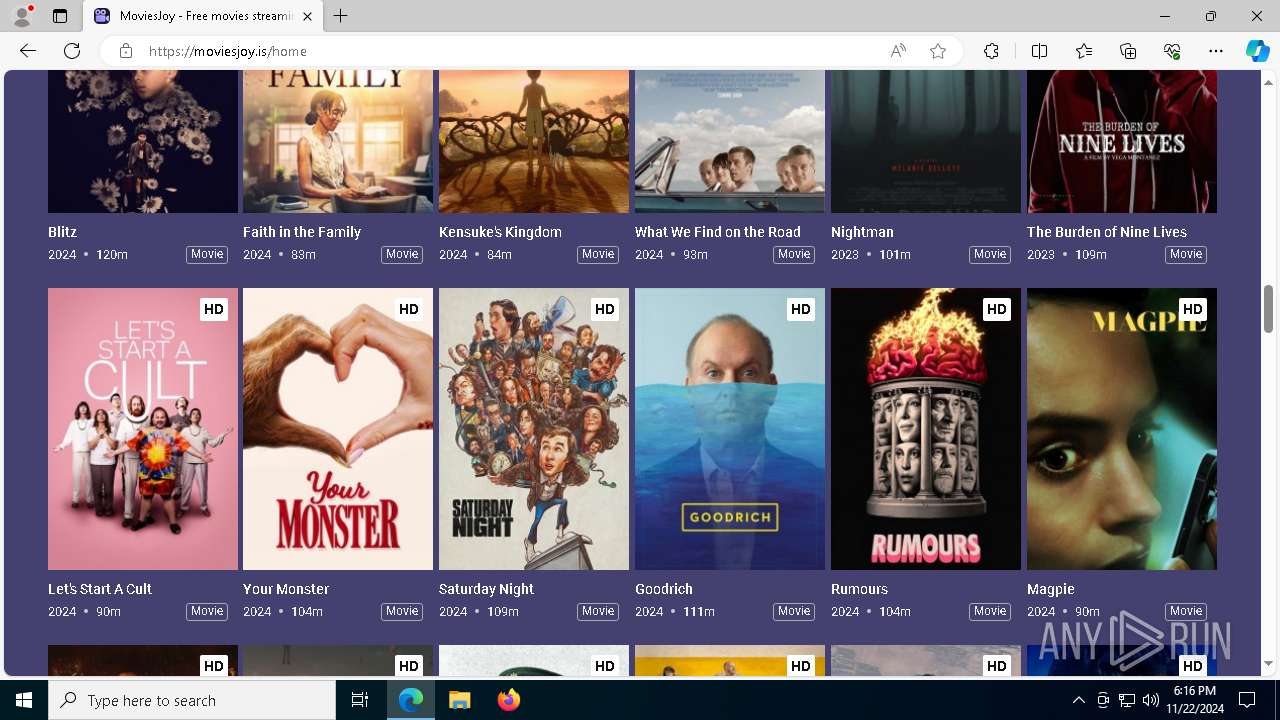Click Goodrich title text
The width and height of the screenshot is (1280, 720).
pos(664,589)
